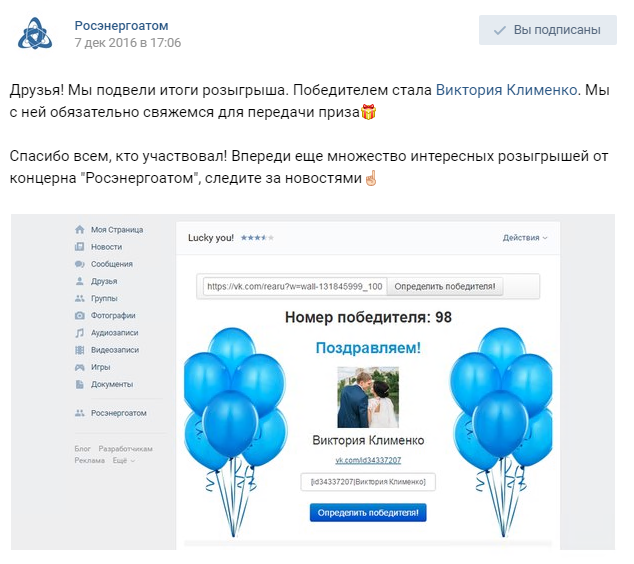Click the Моя Страница home icon
Screen dimensions: 634x564
click(80, 230)
